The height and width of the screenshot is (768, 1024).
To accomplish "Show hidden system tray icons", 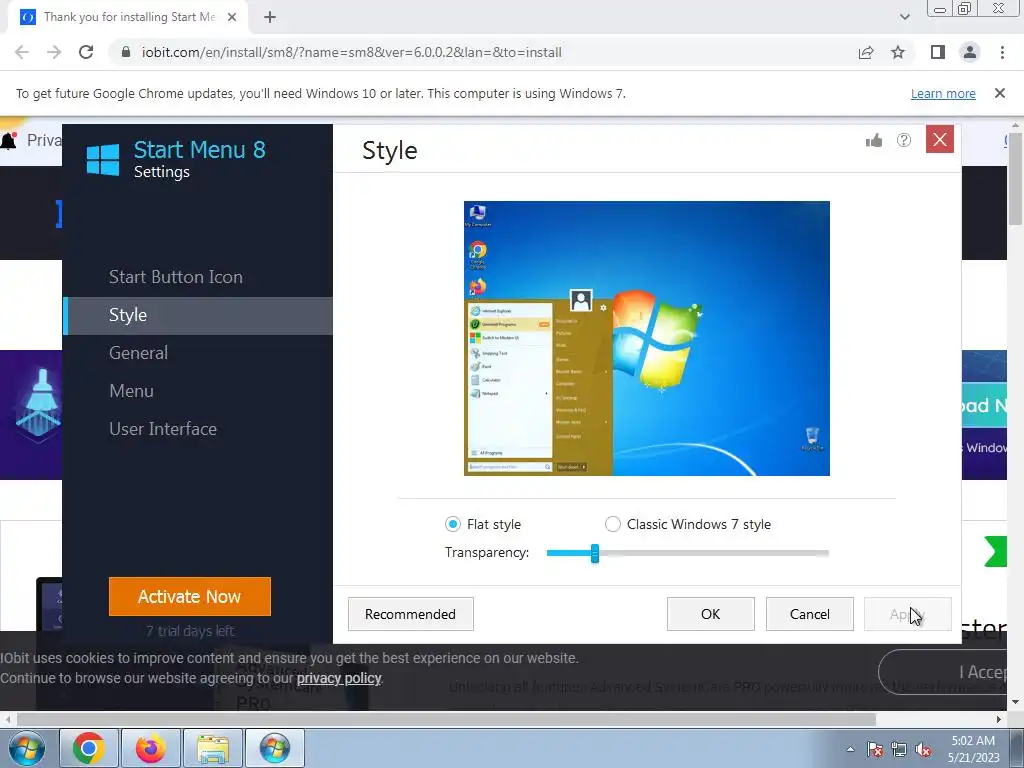I will (x=850, y=749).
